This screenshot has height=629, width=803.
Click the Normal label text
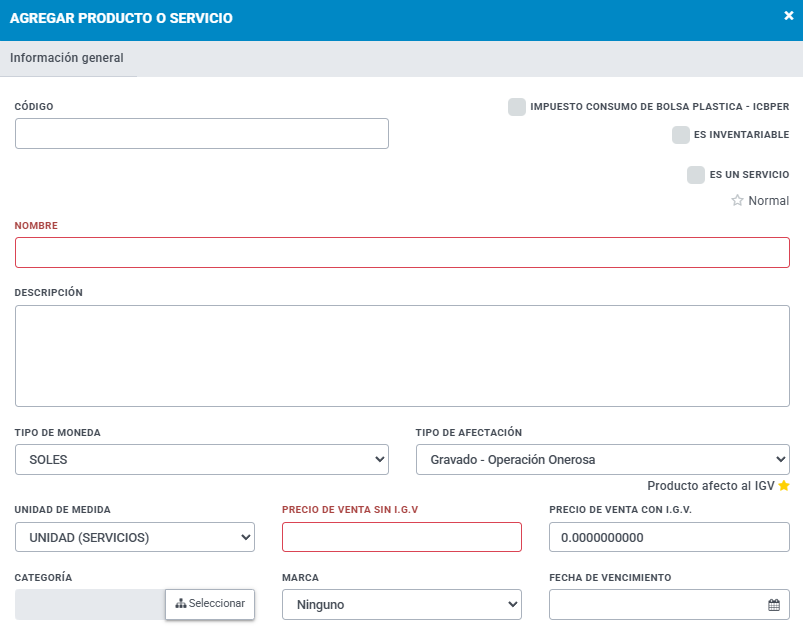tap(768, 201)
